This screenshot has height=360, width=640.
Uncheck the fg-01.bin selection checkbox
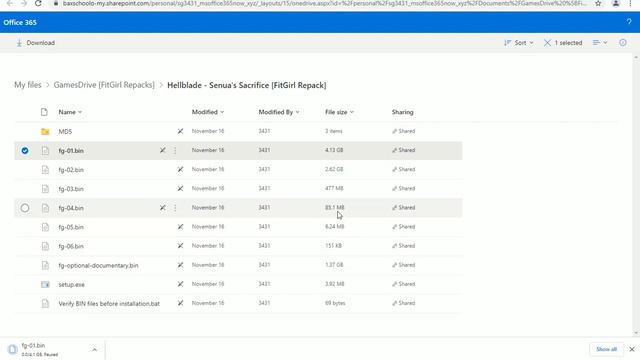(x=25, y=151)
